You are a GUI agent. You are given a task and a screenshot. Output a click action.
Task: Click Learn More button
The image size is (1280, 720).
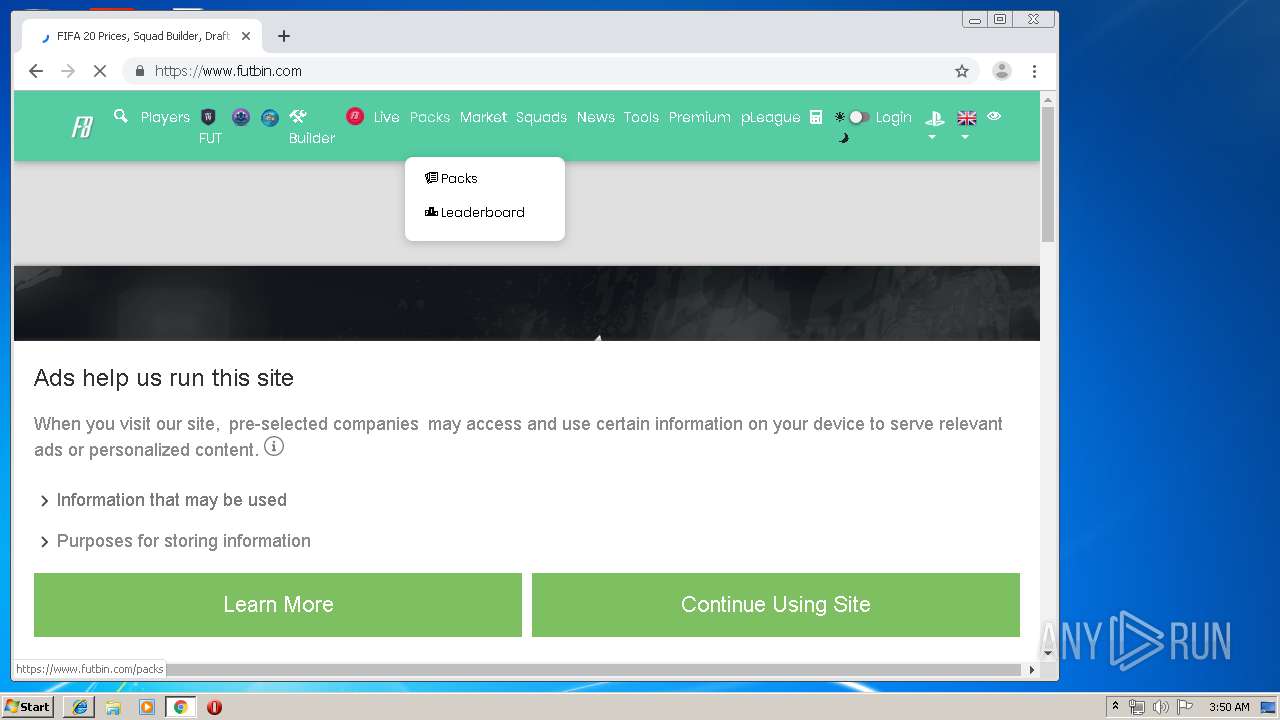coord(278,605)
